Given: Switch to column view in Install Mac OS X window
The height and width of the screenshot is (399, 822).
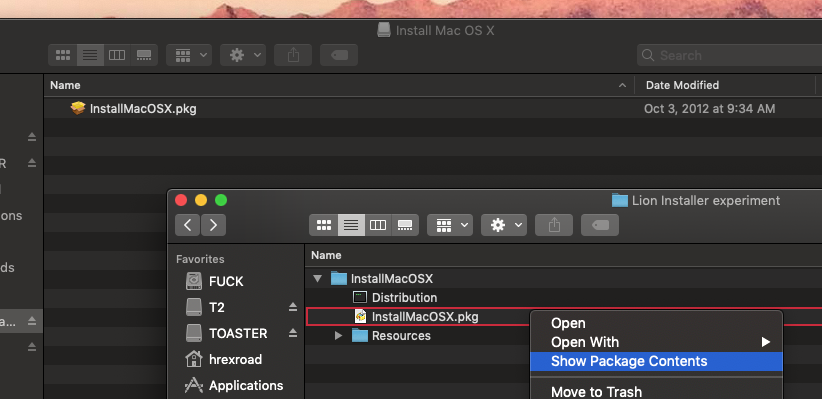Looking at the screenshot, I should [117, 55].
